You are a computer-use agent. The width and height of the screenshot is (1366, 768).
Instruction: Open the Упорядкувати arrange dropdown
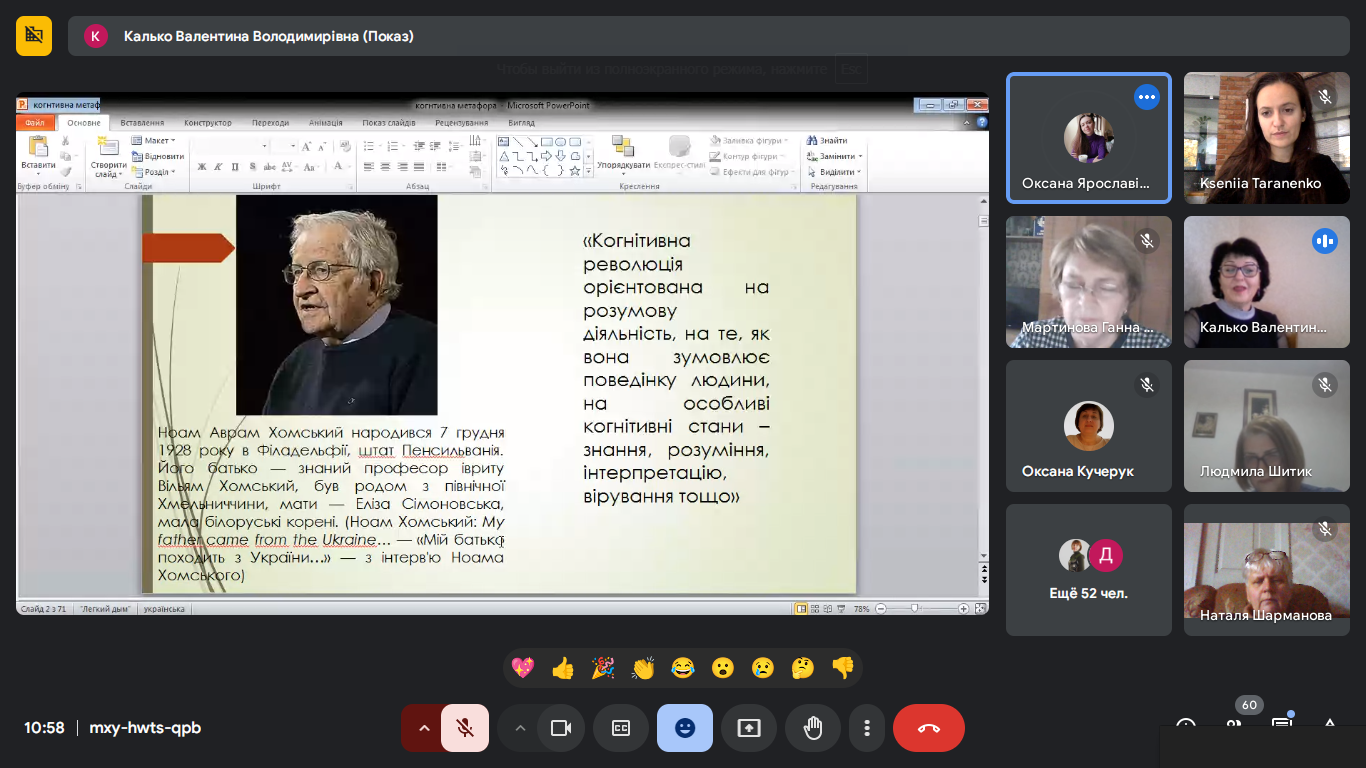click(623, 155)
